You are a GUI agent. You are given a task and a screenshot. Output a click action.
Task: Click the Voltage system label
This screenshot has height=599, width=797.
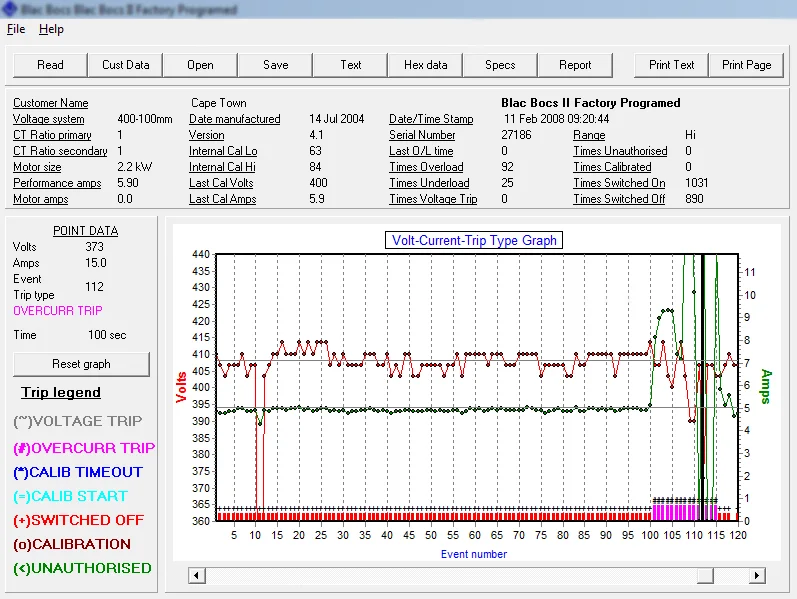[x=49, y=119]
